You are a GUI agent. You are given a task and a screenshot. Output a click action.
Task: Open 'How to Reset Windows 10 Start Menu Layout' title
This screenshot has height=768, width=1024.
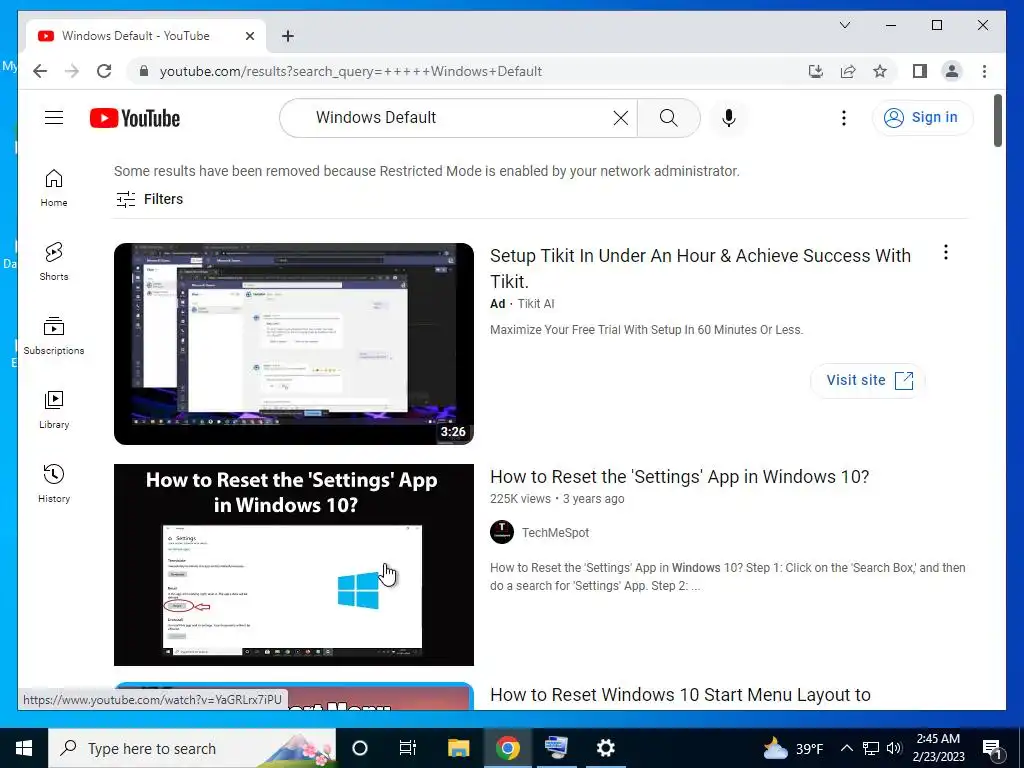coord(680,695)
